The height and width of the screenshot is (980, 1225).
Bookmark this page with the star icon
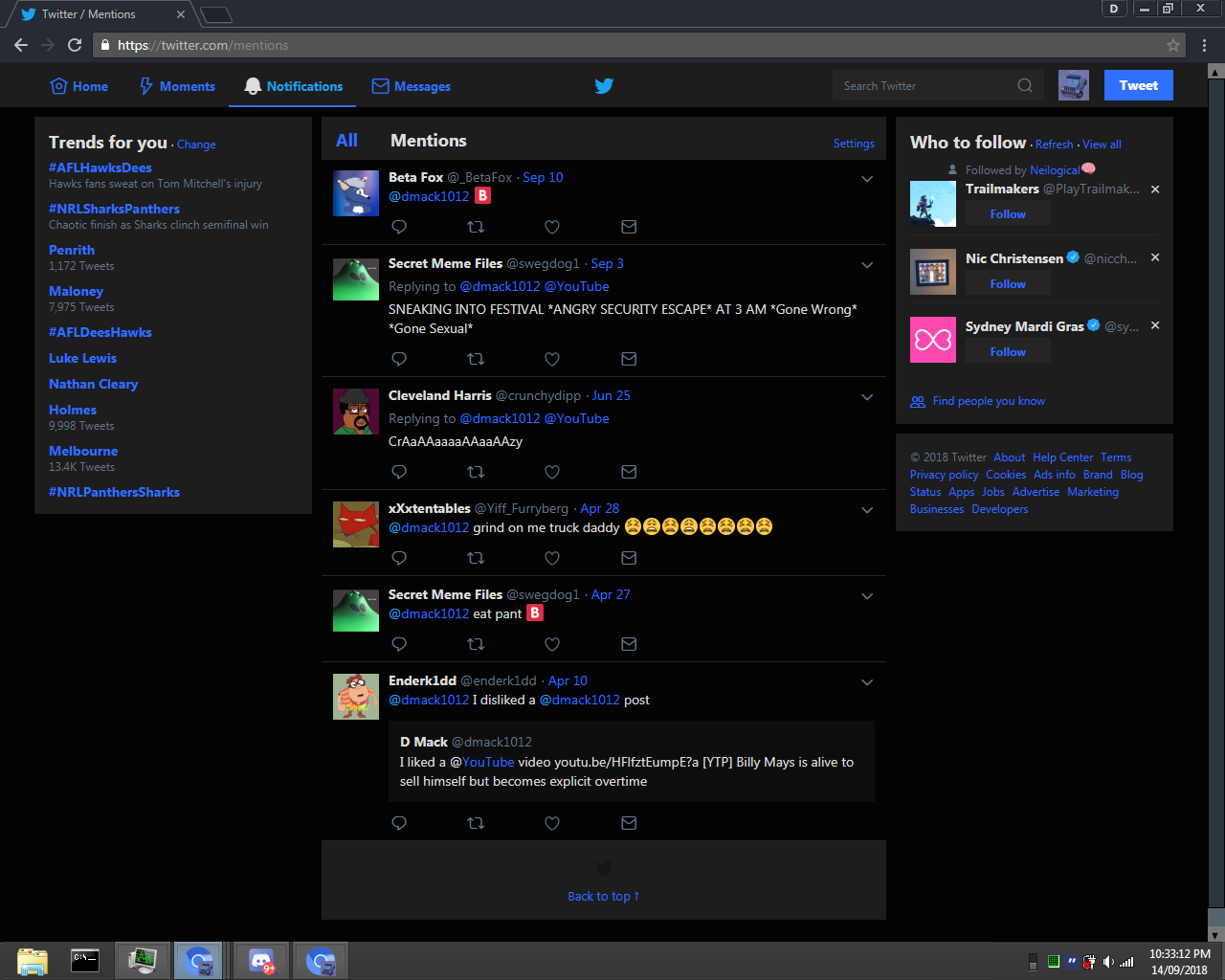[x=1173, y=45]
